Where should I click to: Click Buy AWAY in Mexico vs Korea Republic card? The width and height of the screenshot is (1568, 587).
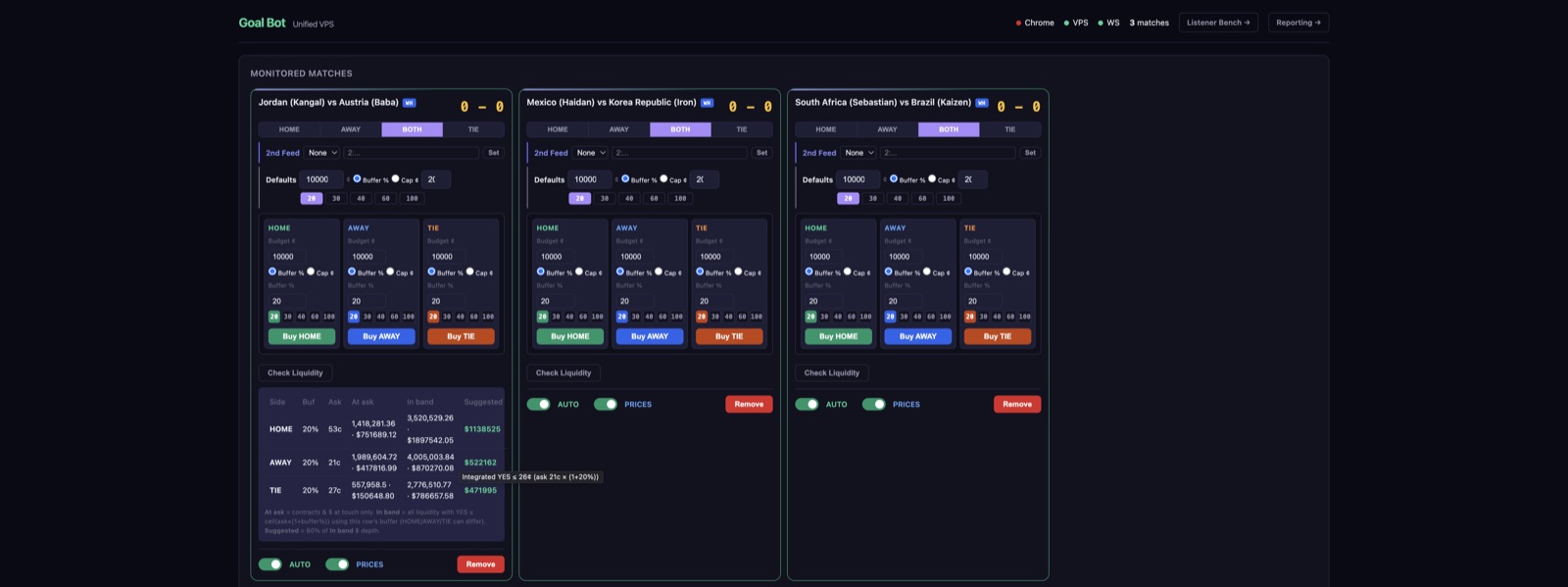650,336
